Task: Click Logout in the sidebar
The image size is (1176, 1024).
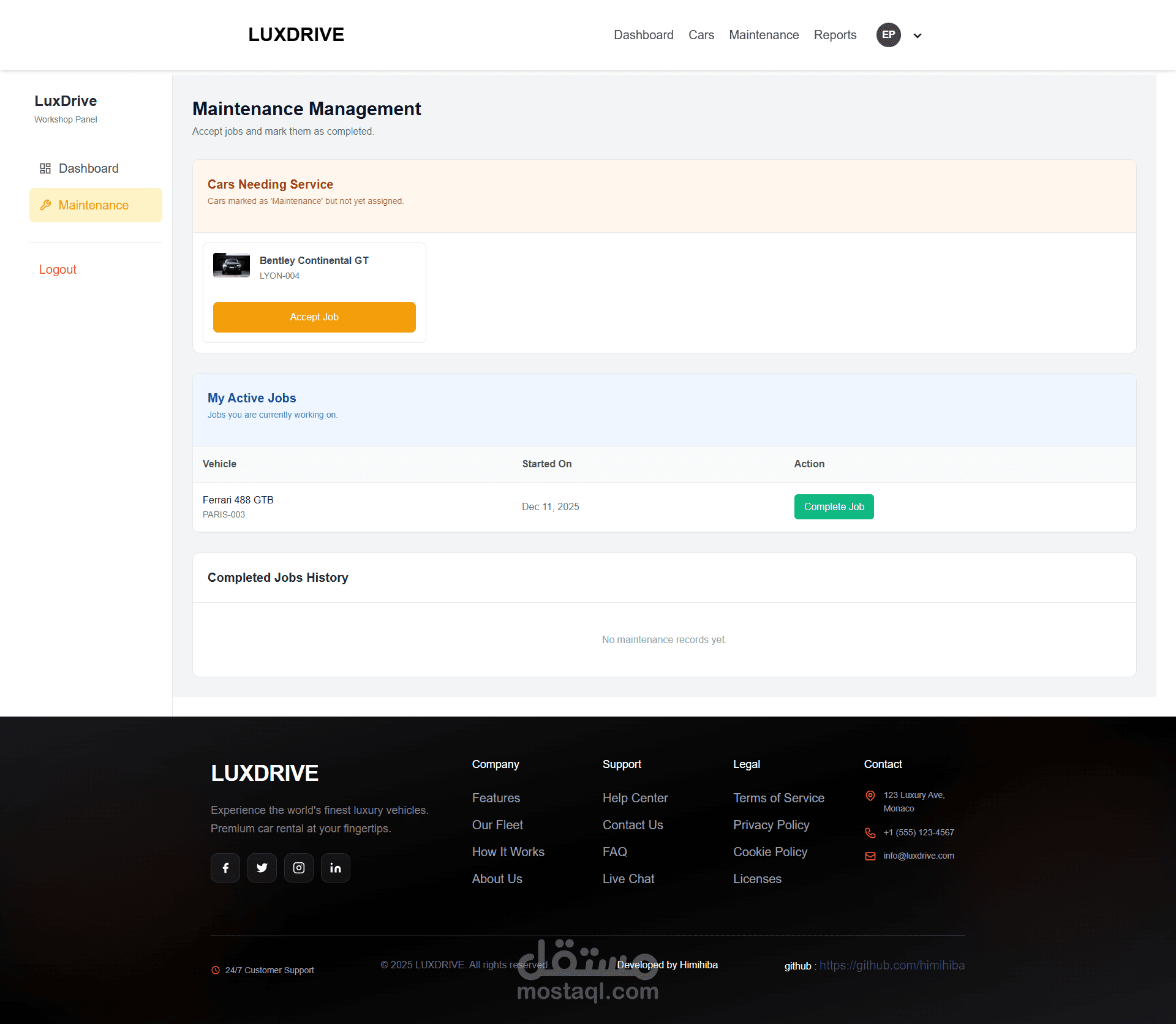Action: [58, 269]
